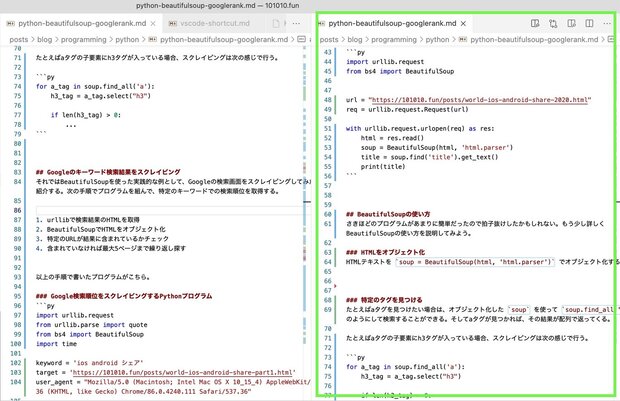Click '以上の手順で書いたプログラムがこちら。' on line 93
Image resolution: width=620 pixels, height=401 pixels.
click(x=93, y=277)
